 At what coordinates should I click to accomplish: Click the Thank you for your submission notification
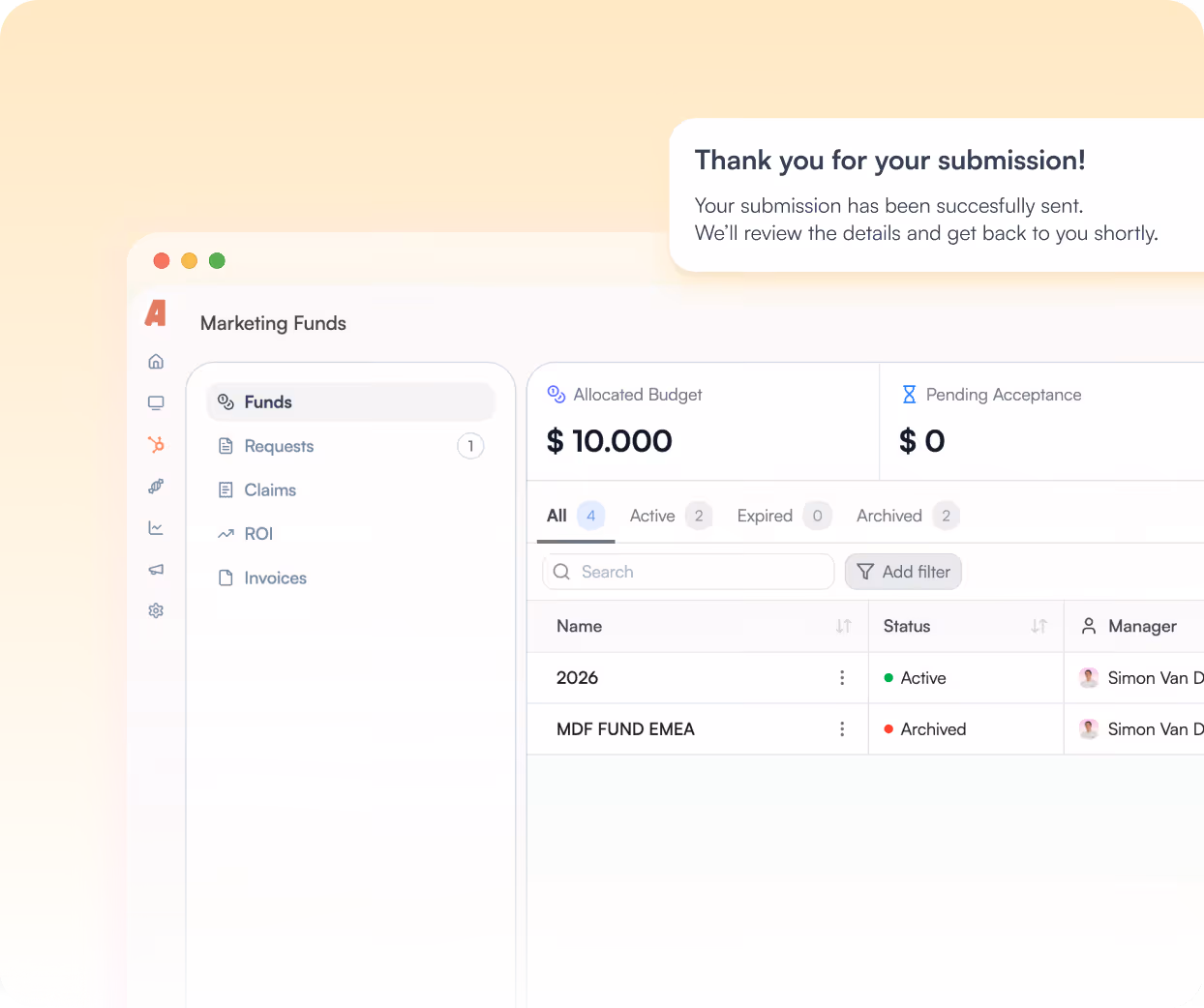(937, 195)
